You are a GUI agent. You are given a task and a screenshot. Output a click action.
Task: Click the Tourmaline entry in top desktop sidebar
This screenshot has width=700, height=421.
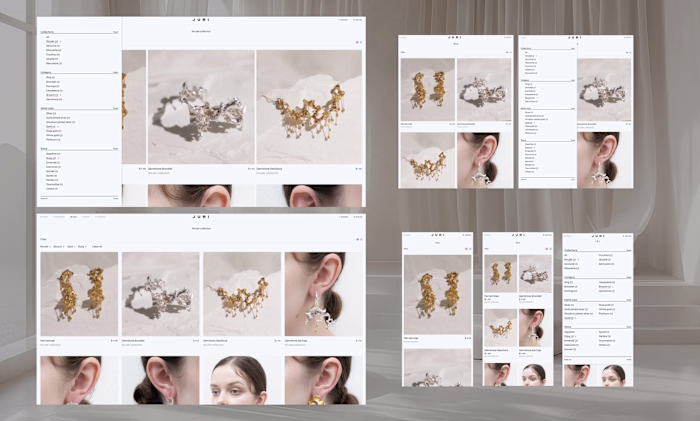click(54, 184)
